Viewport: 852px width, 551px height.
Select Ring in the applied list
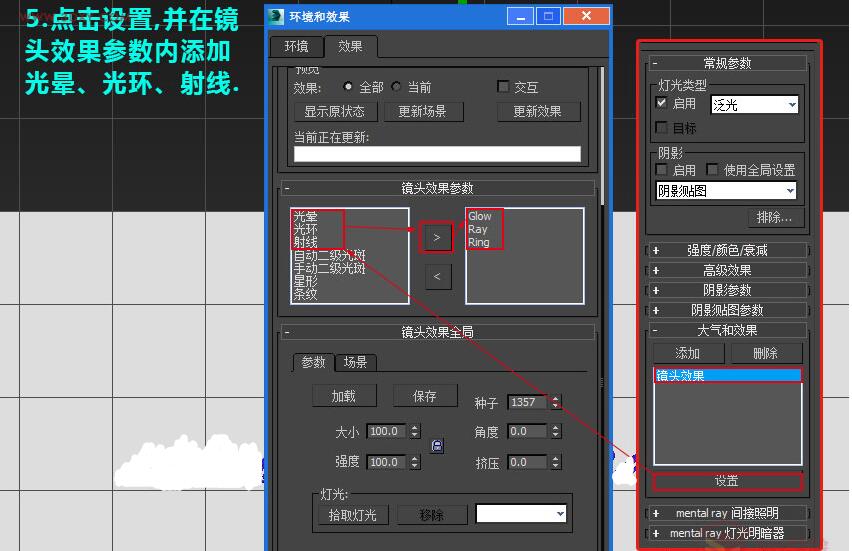(x=479, y=242)
